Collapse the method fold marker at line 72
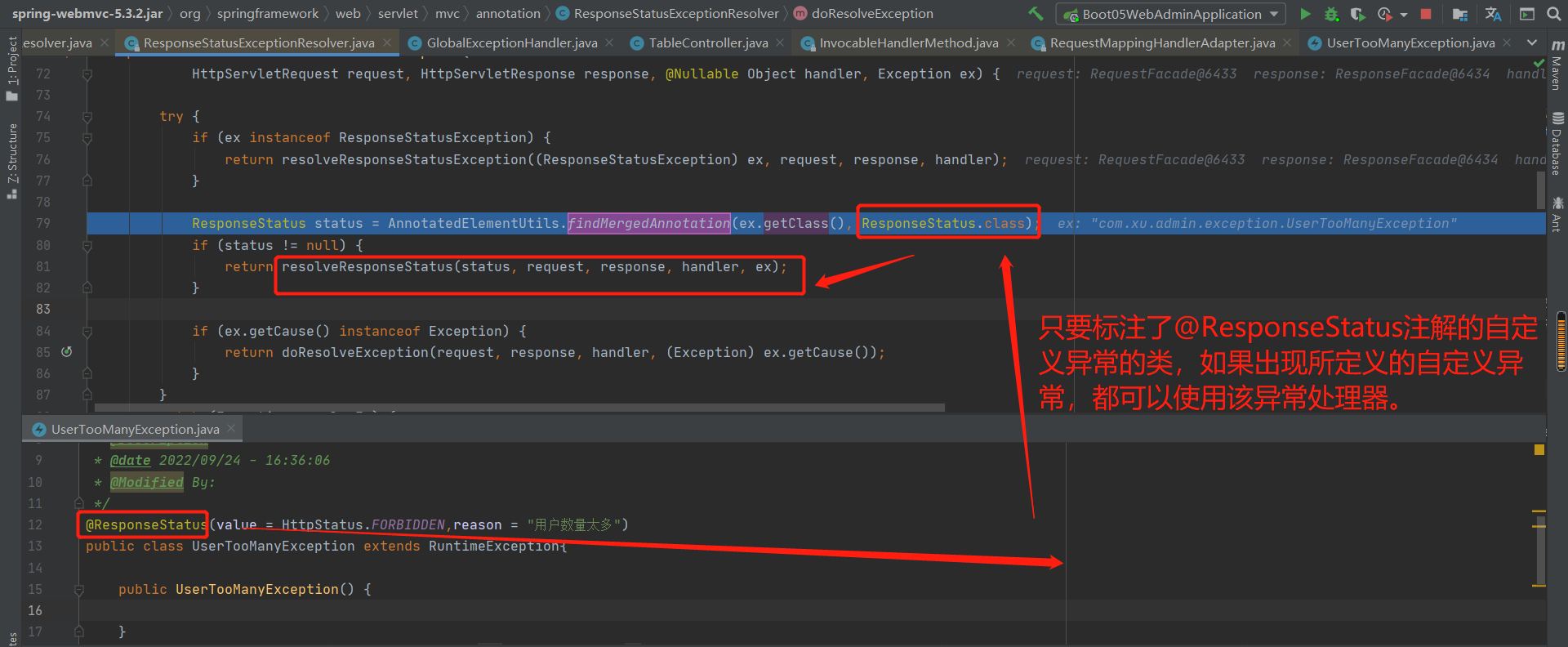This screenshot has width=1568, height=647. tap(87, 74)
